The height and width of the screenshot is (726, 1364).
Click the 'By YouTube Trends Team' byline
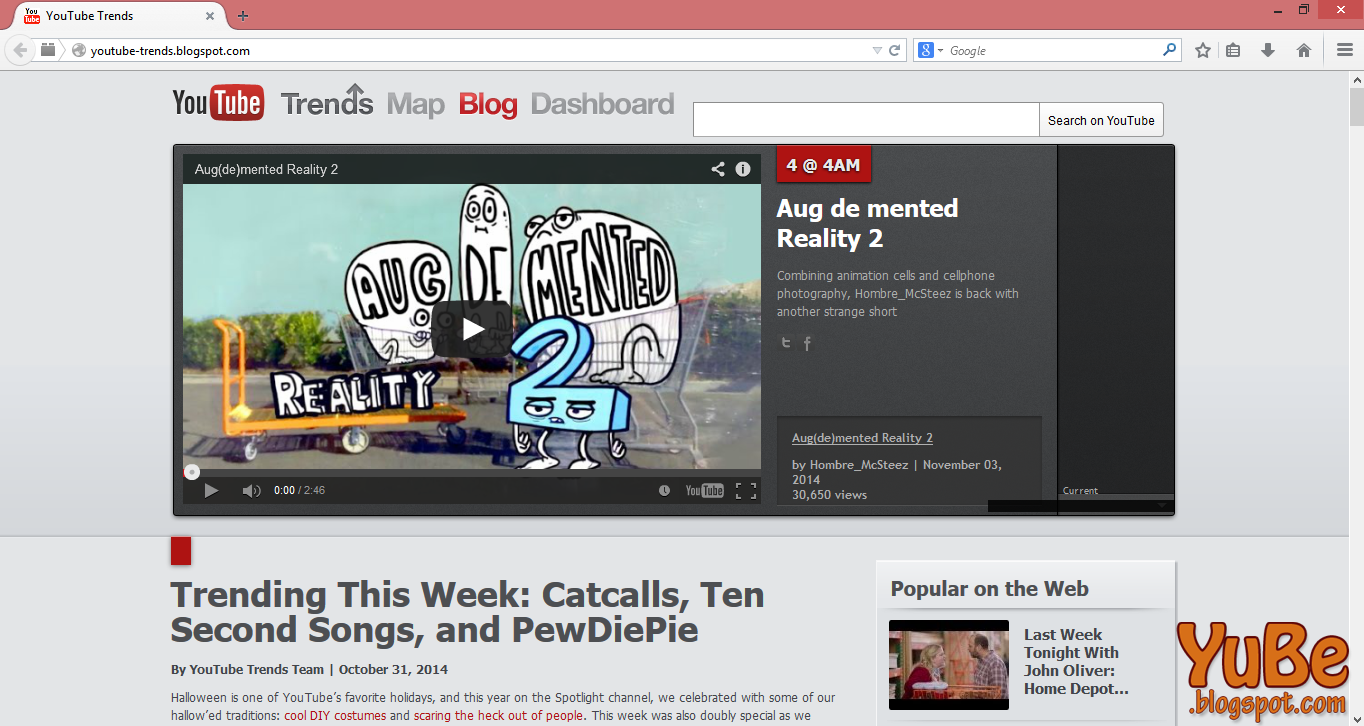coord(248,670)
